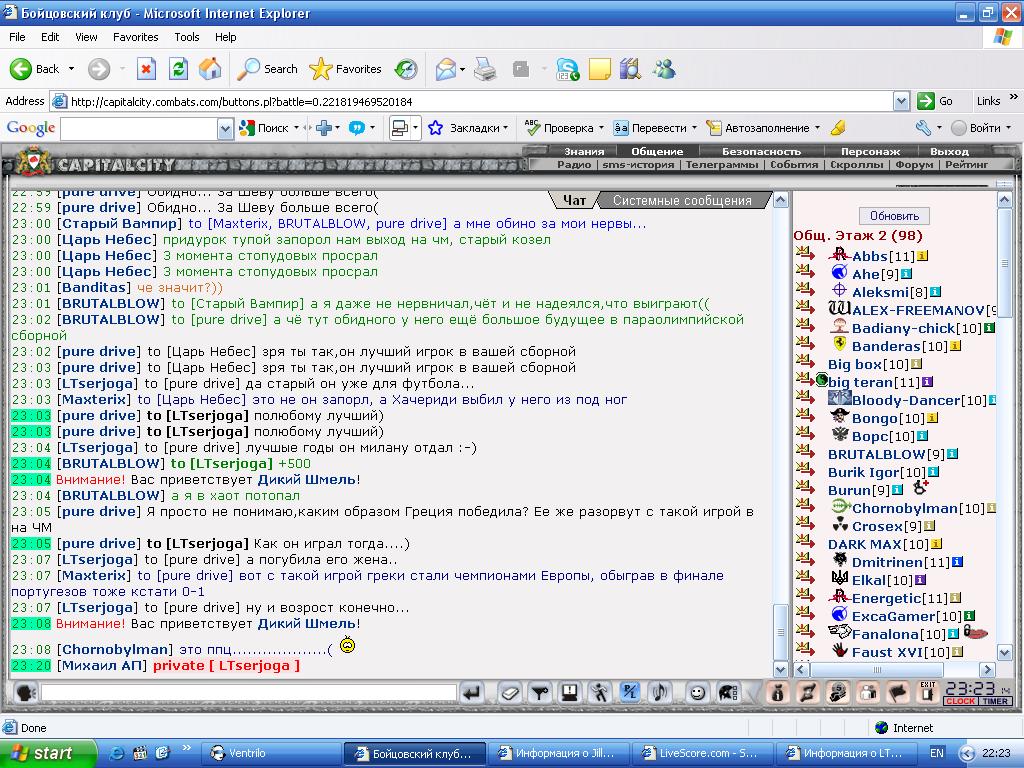Click the Skype icon in IE toolbar
This screenshot has height=768, width=1024.
pyautogui.click(x=568, y=69)
